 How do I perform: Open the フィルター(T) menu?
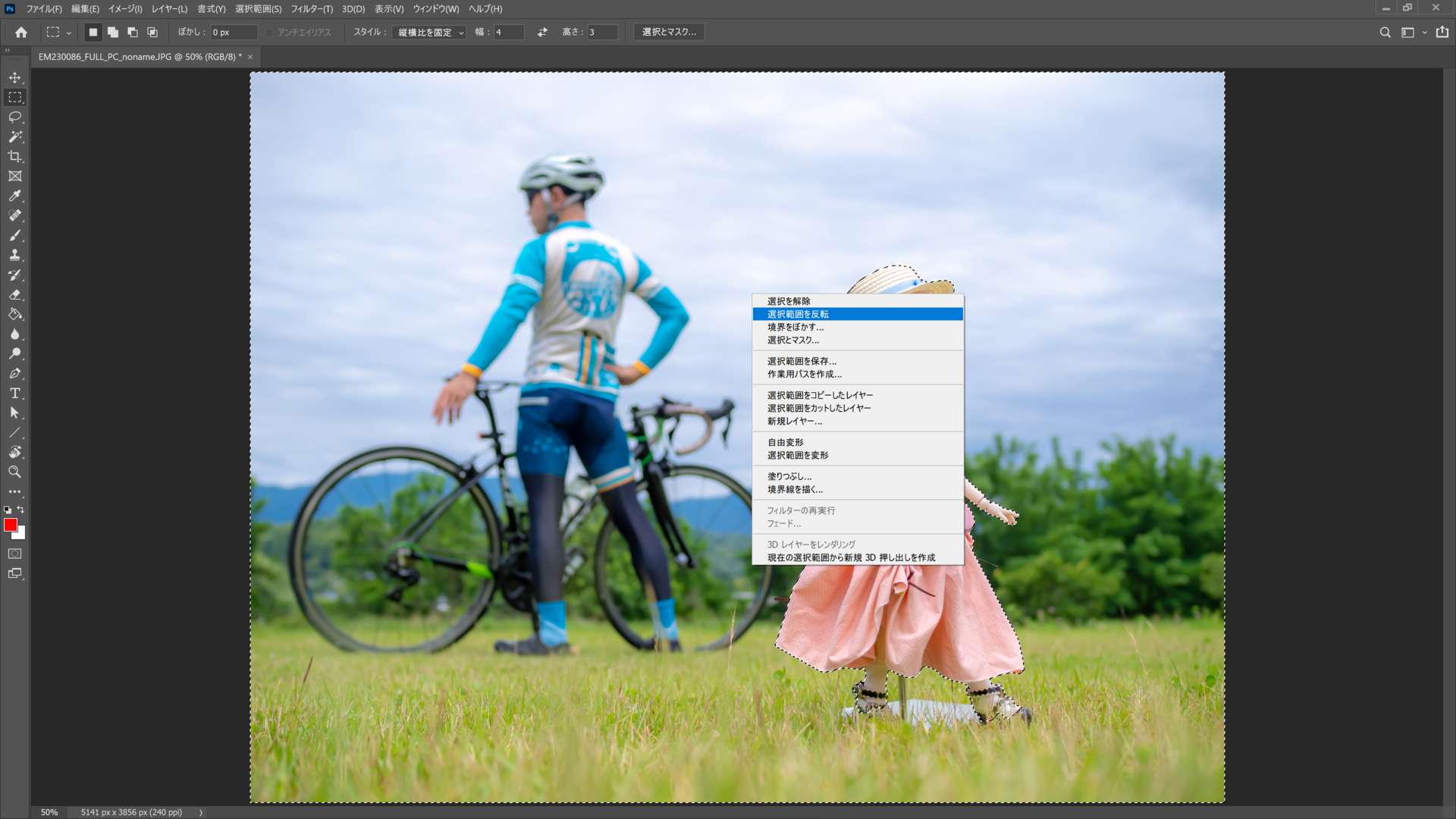(312, 9)
